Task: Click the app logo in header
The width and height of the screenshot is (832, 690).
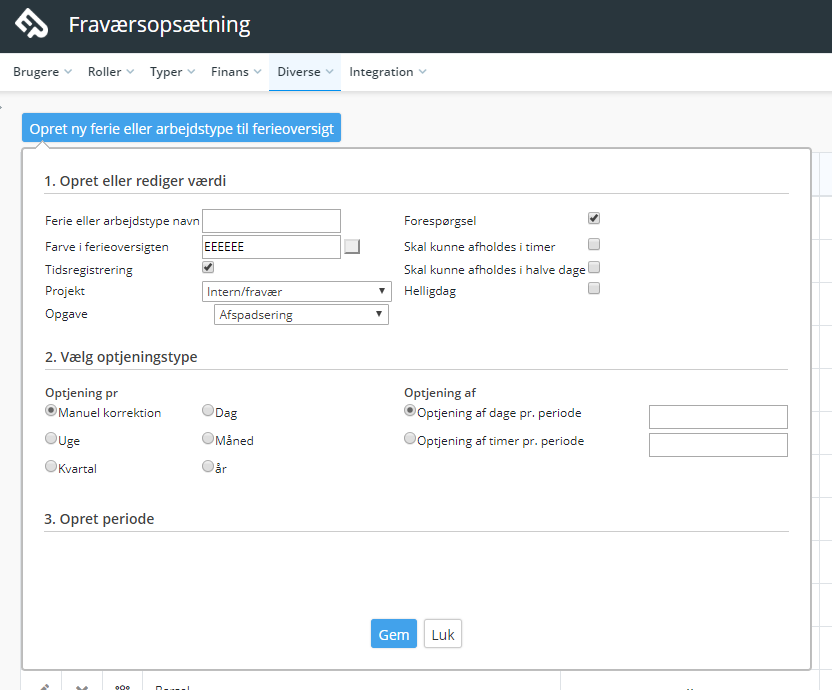Action: [x=31, y=24]
